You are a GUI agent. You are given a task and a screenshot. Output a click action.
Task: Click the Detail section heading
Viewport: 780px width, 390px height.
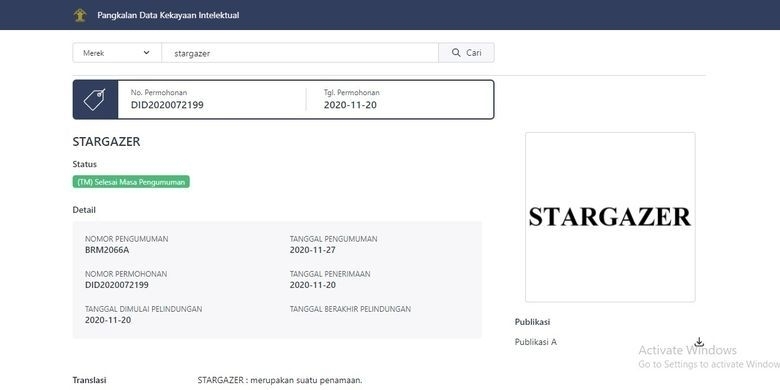84,210
